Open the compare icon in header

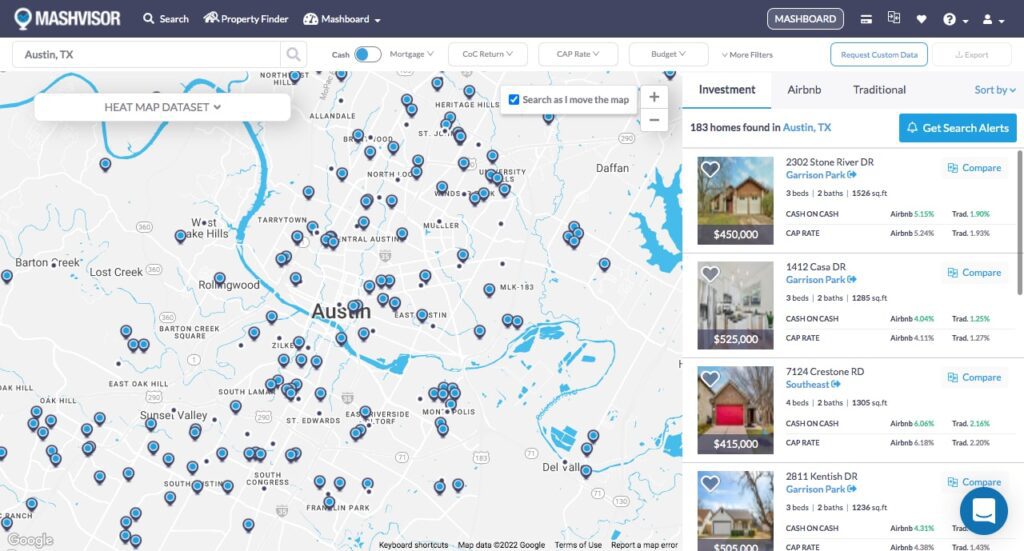coord(893,18)
